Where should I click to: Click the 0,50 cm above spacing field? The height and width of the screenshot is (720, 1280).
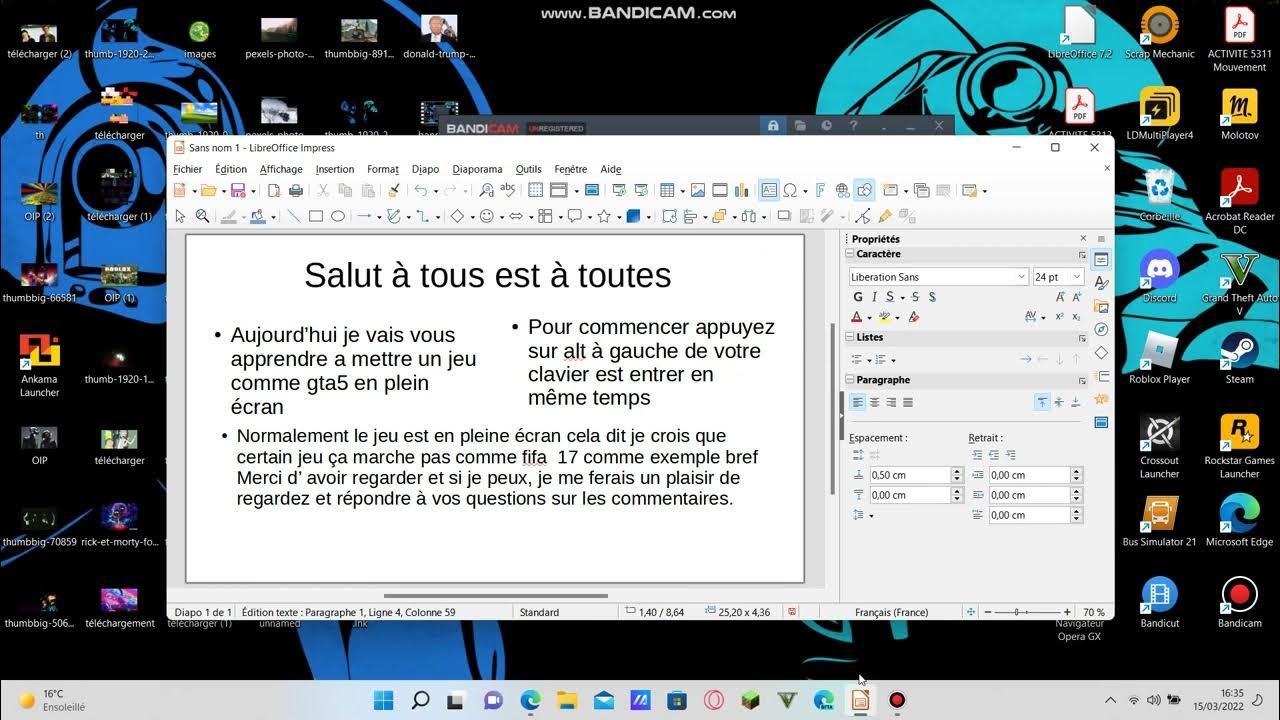point(909,475)
